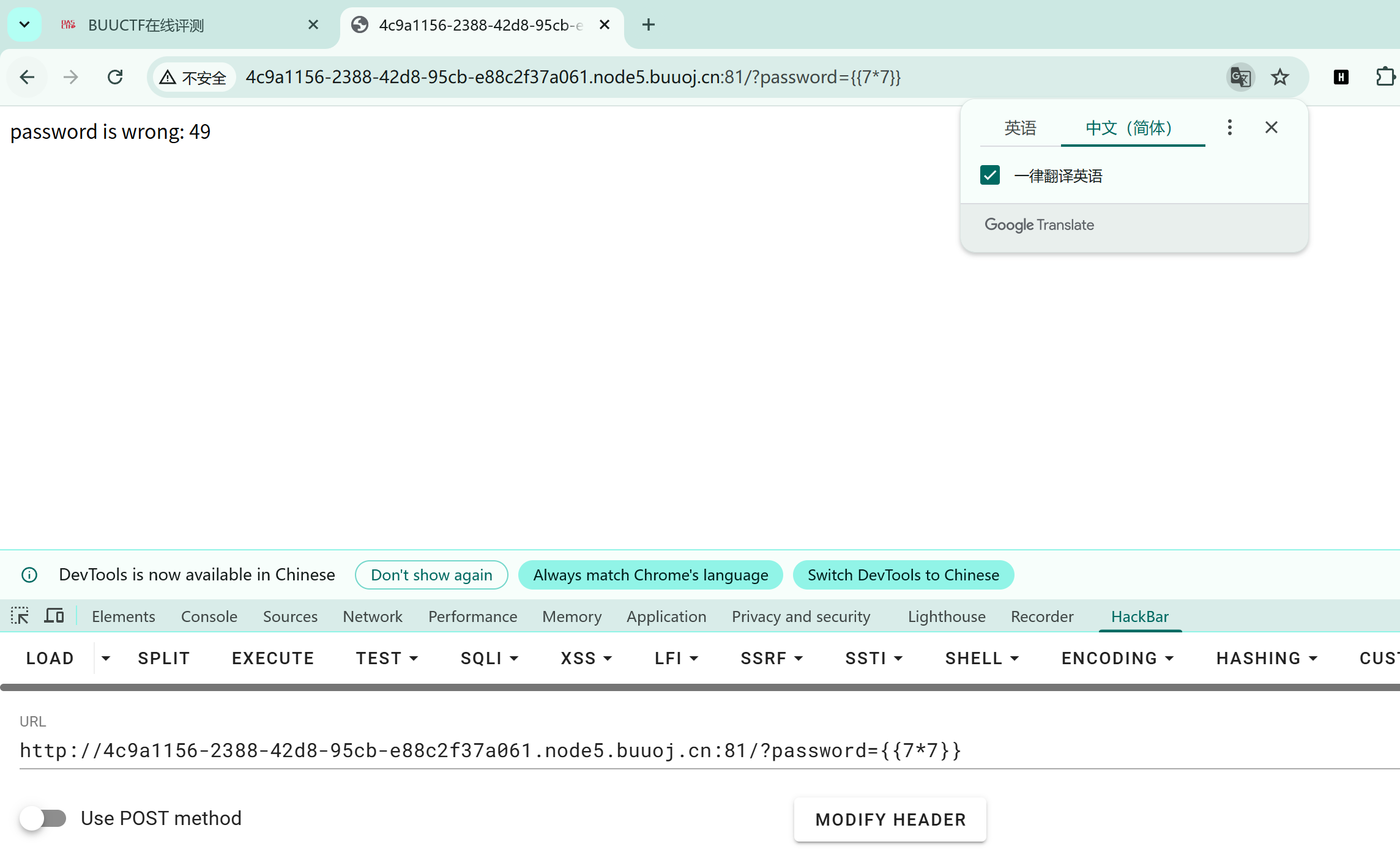The height and width of the screenshot is (866, 1400).
Task: Open the extensions puzzle icon
Action: [x=1385, y=77]
